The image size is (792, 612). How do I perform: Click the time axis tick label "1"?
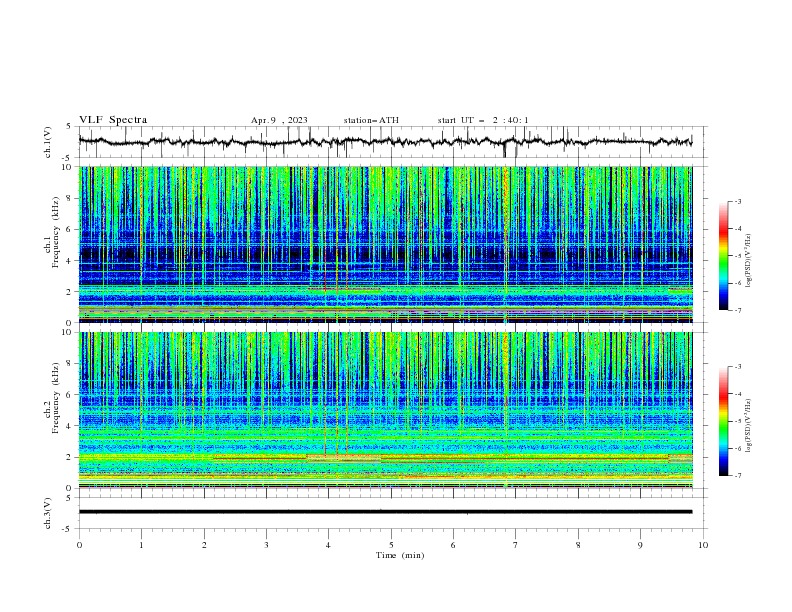coord(141,545)
